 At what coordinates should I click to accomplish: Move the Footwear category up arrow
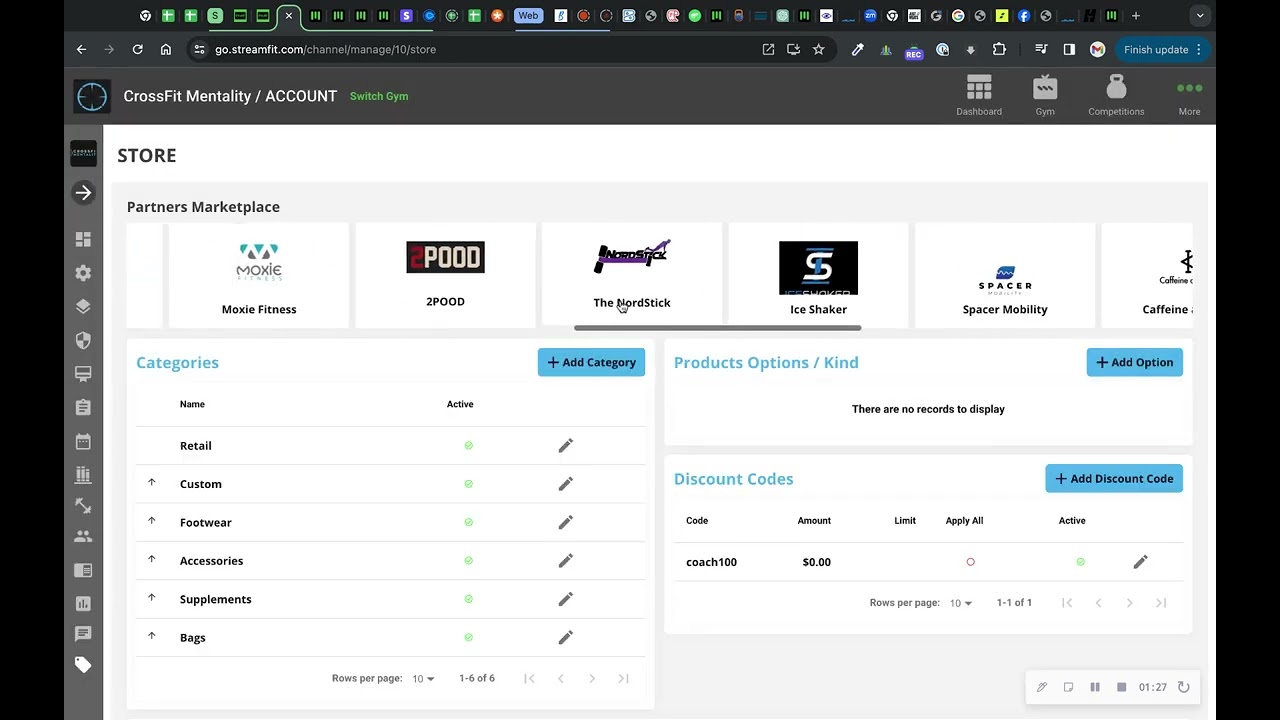pos(152,521)
